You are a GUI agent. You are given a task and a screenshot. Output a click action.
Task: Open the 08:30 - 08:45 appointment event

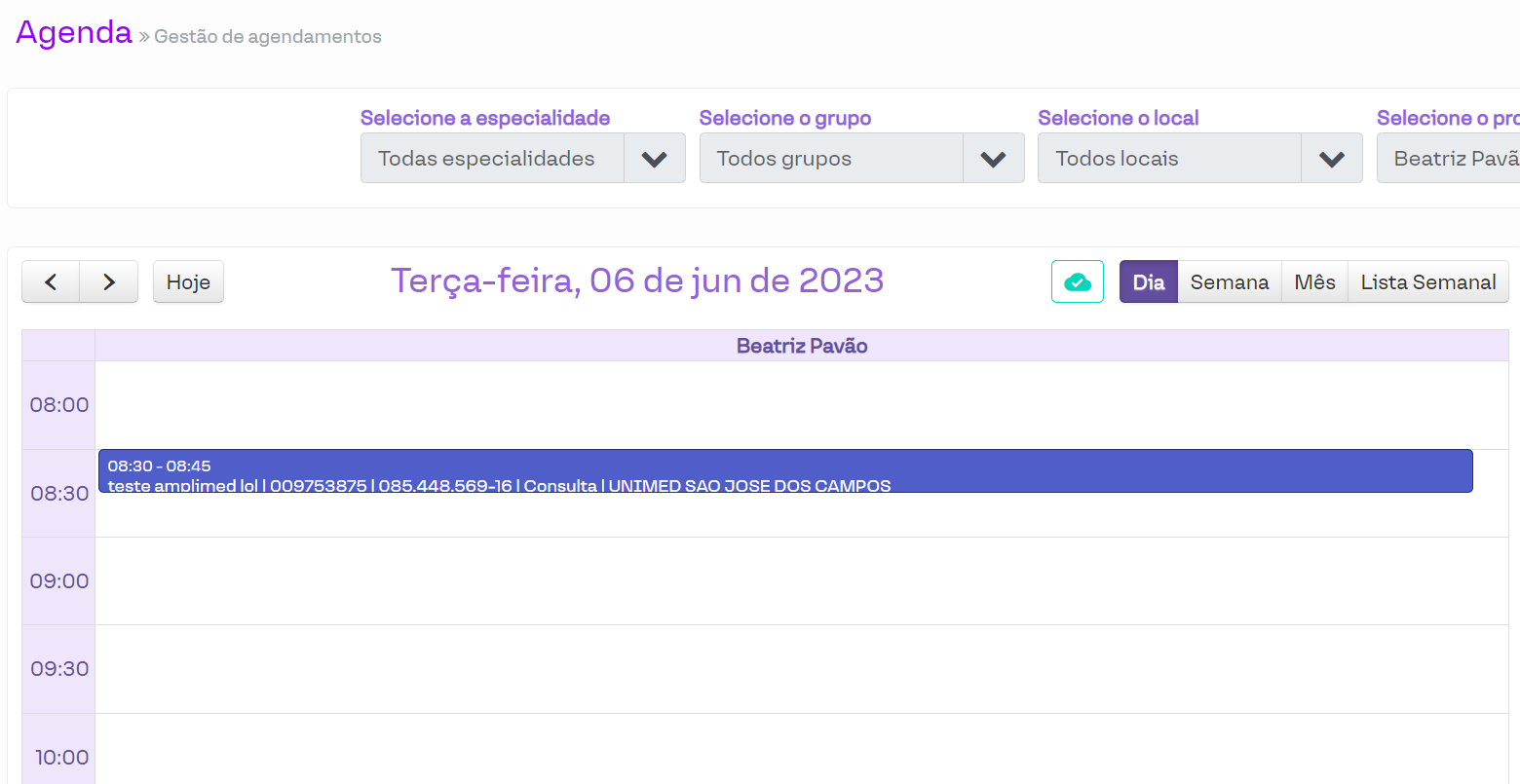coord(784,471)
